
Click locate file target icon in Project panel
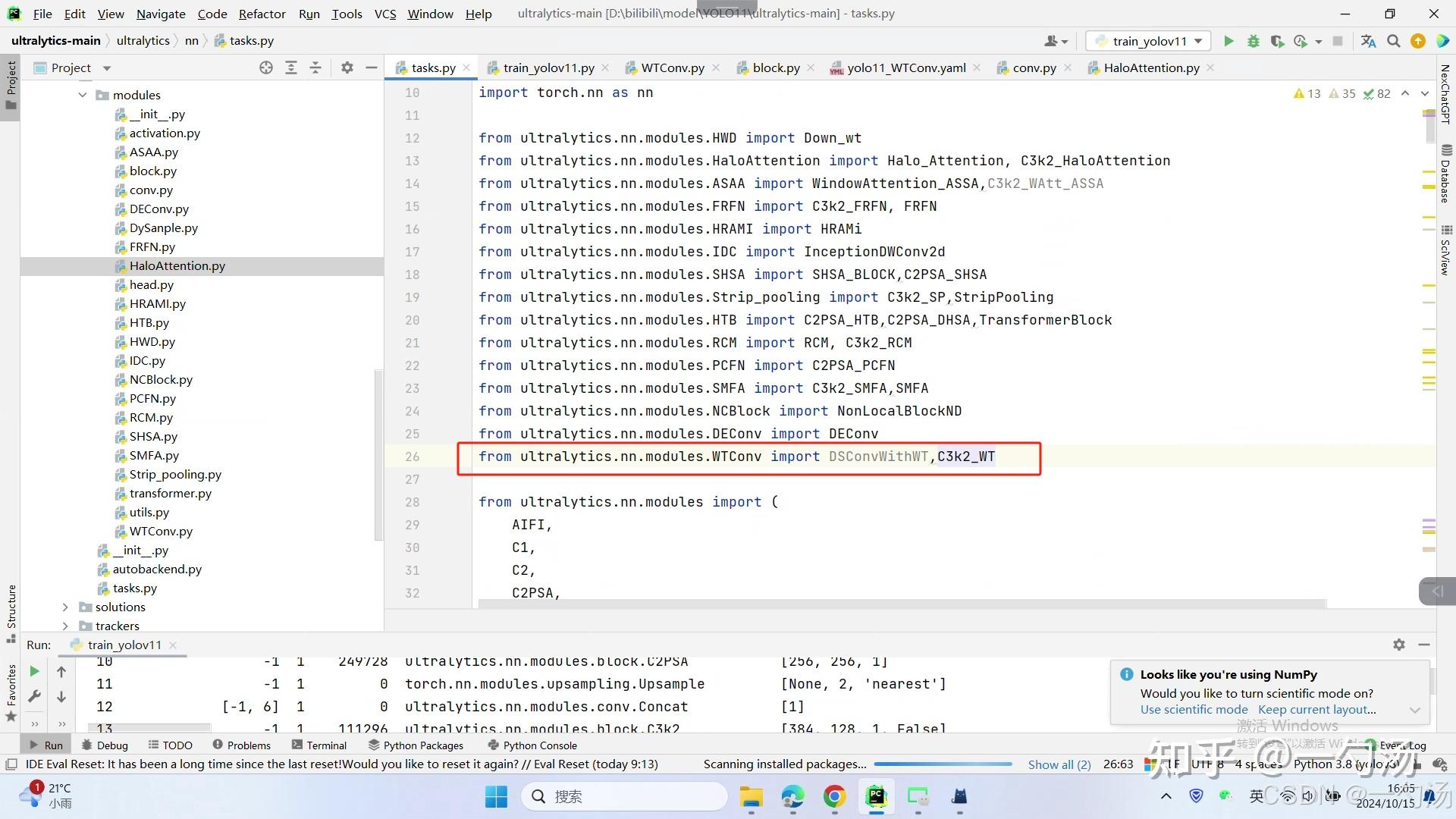(265, 67)
